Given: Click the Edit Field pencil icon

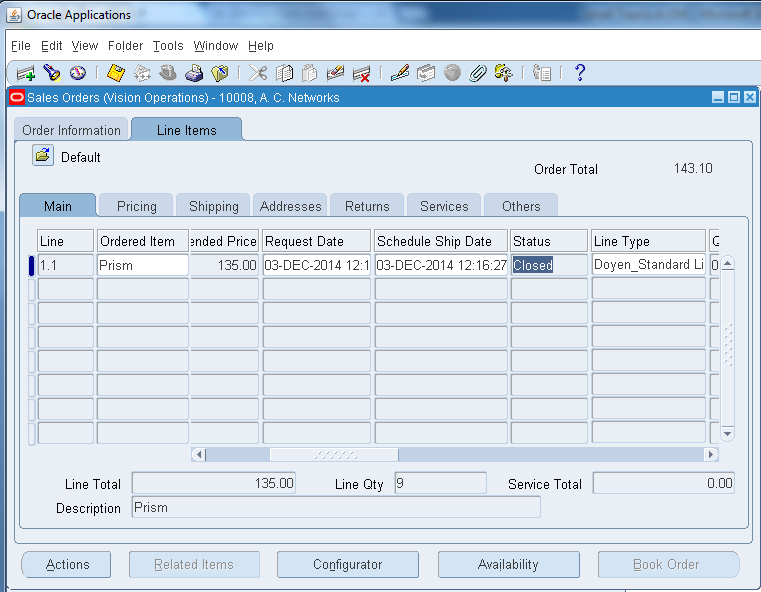Looking at the screenshot, I should [400, 73].
